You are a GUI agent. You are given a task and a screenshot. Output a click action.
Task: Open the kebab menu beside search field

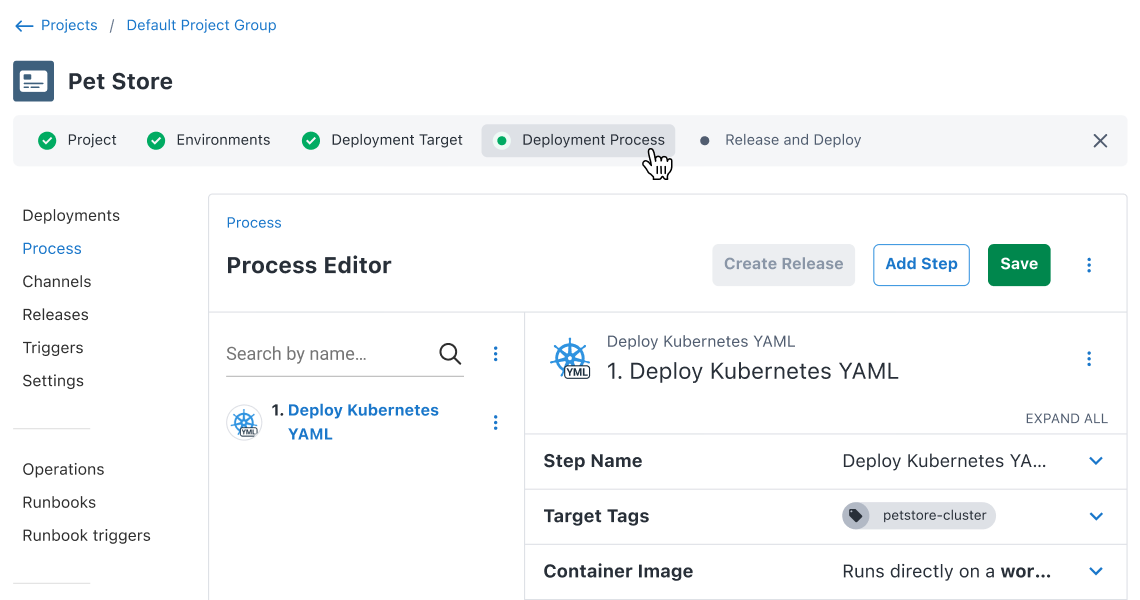[x=495, y=354]
